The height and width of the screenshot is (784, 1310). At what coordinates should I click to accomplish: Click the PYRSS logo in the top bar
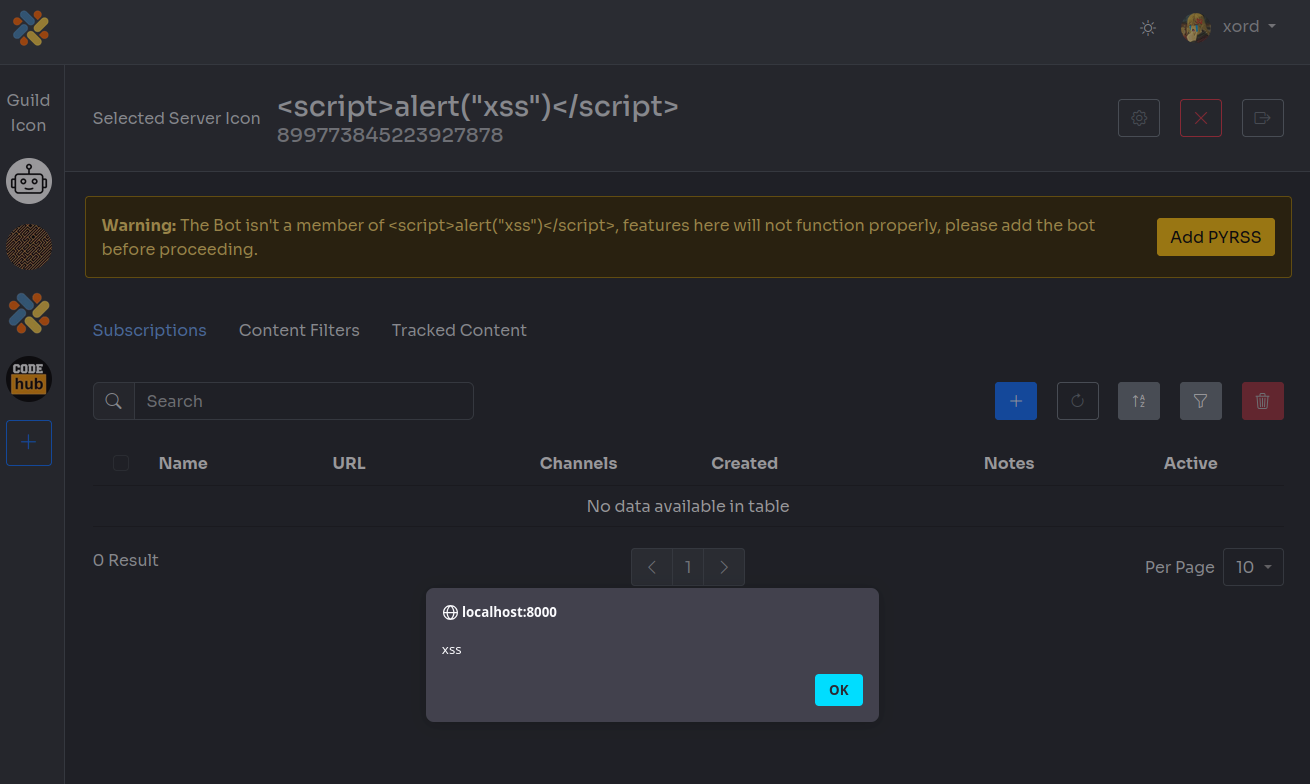click(31, 28)
